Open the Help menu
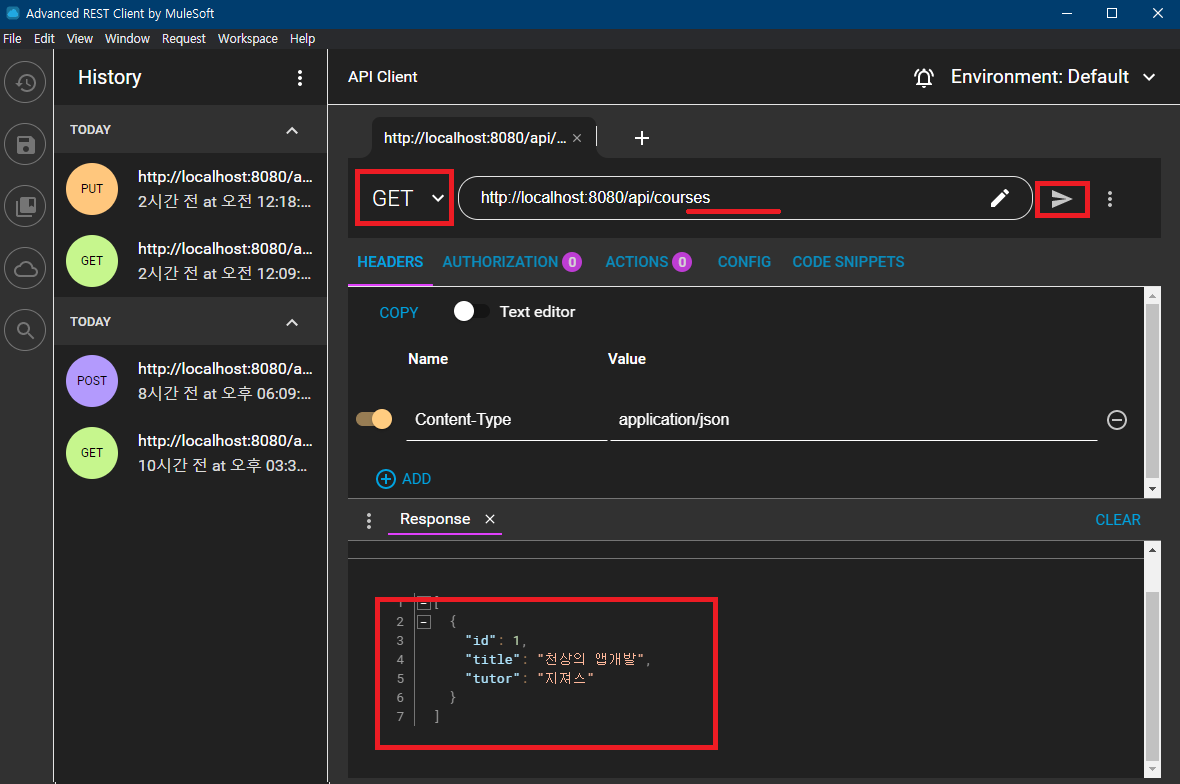The image size is (1180, 784). pos(303,38)
